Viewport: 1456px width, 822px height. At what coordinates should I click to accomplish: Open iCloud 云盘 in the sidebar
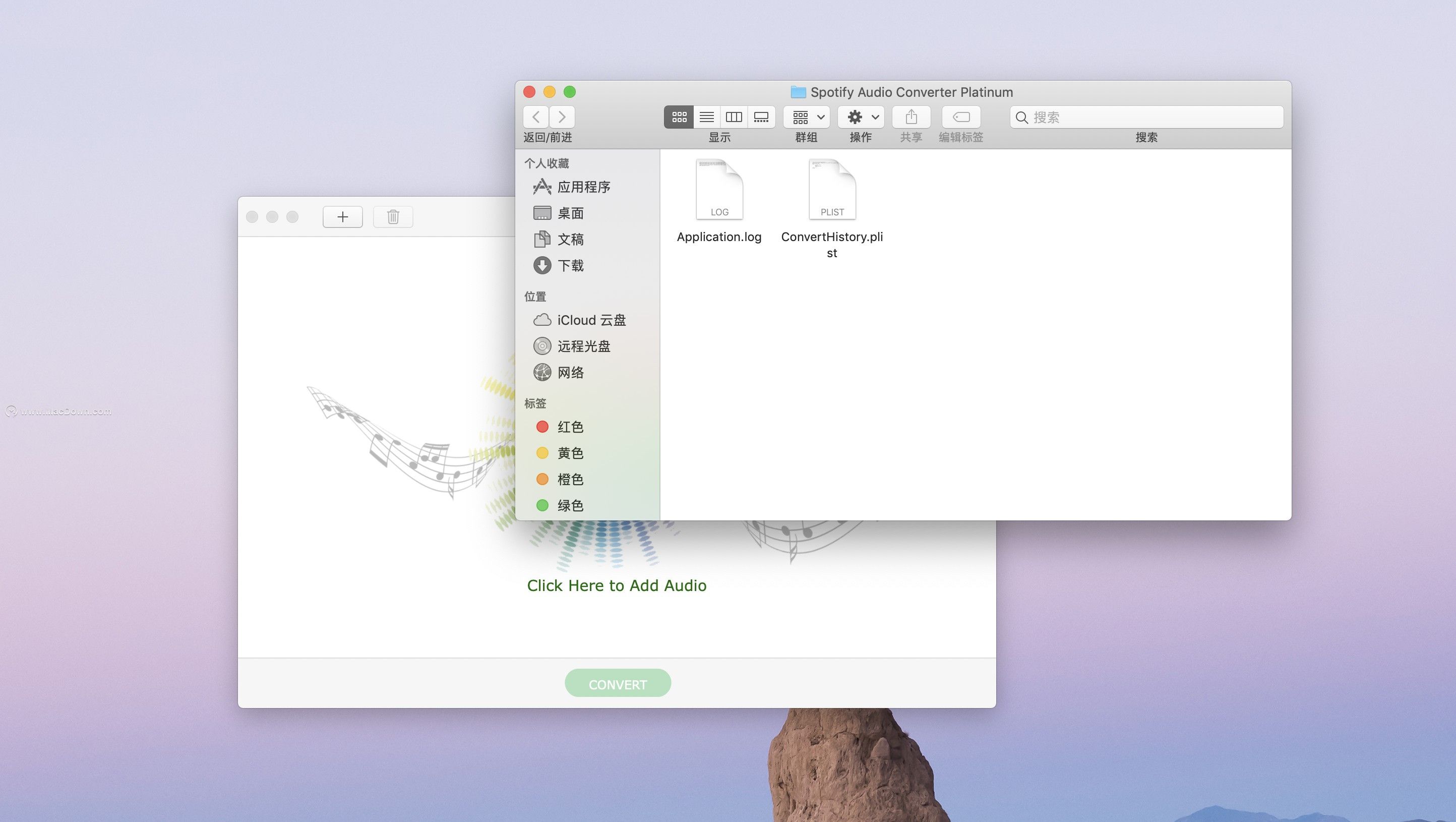click(588, 320)
